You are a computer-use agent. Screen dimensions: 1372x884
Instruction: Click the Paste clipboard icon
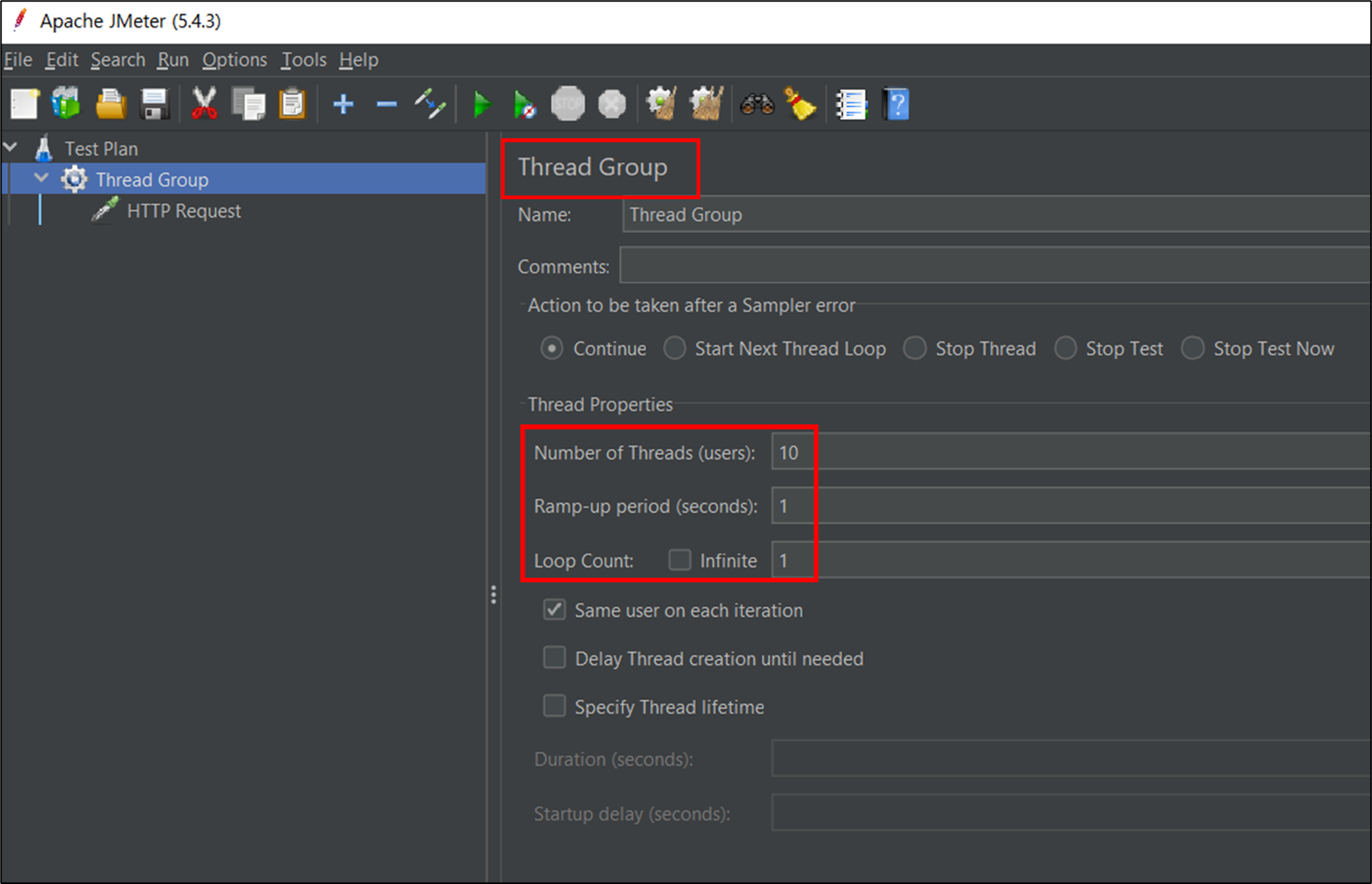[x=292, y=104]
